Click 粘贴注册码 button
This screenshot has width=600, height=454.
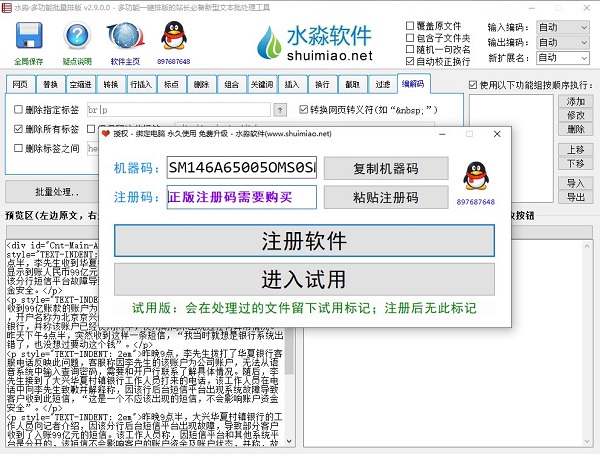pos(386,198)
